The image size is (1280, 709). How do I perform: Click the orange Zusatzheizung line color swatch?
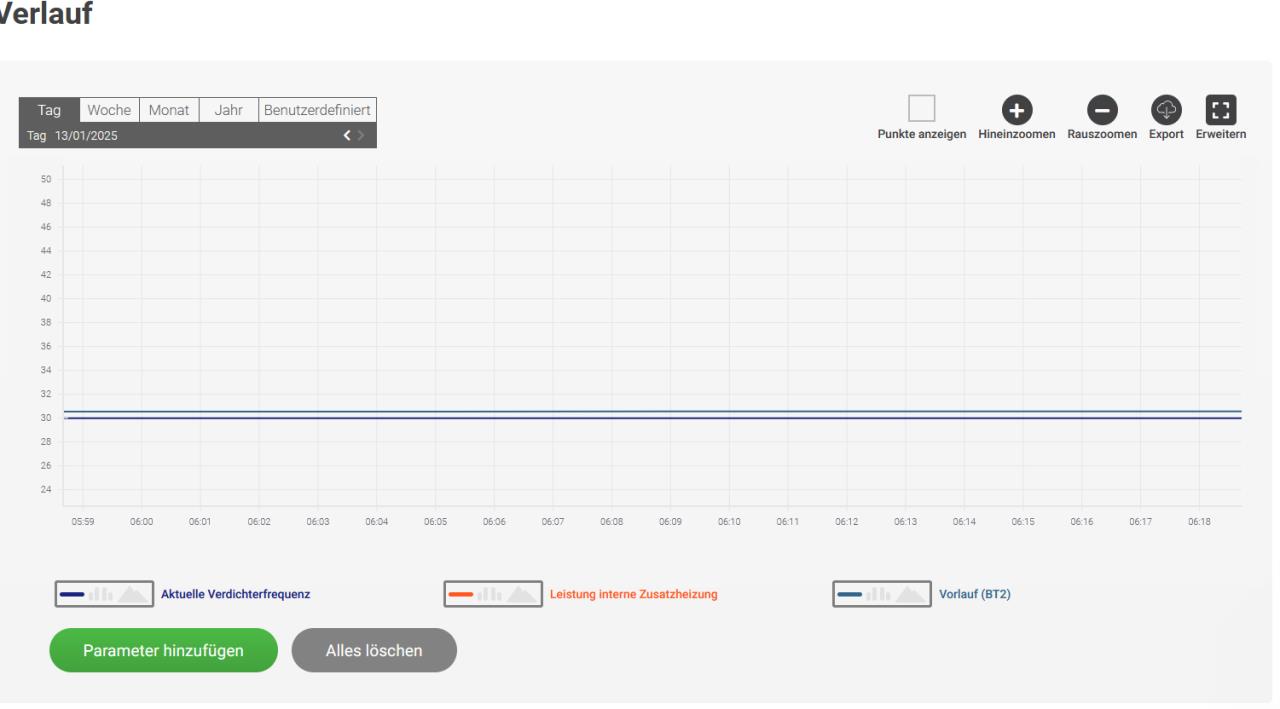click(x=461, y=594)
